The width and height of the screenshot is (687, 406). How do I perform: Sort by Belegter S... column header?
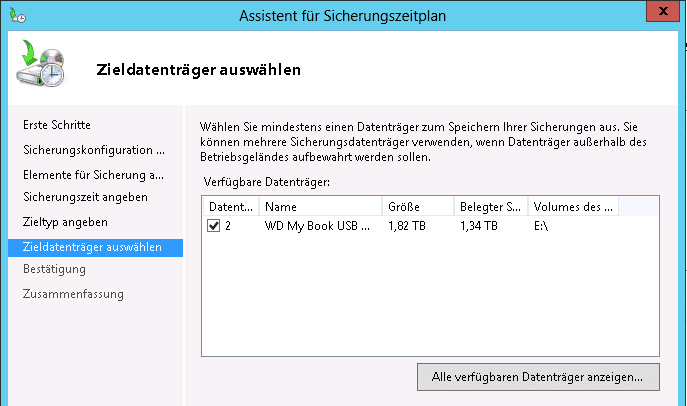(491, 206)
